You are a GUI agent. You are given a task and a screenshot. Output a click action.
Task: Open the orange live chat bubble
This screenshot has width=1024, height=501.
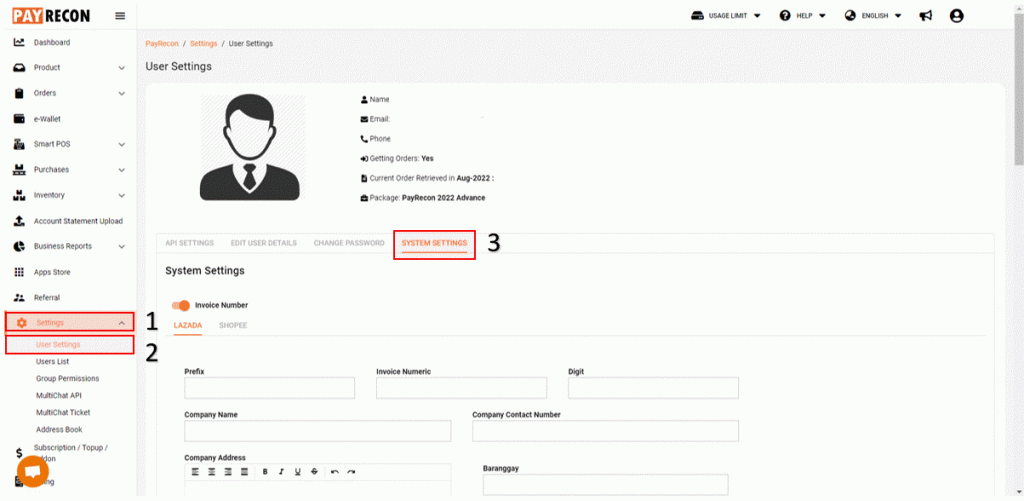pyautogui.click(x=33, y=472)
